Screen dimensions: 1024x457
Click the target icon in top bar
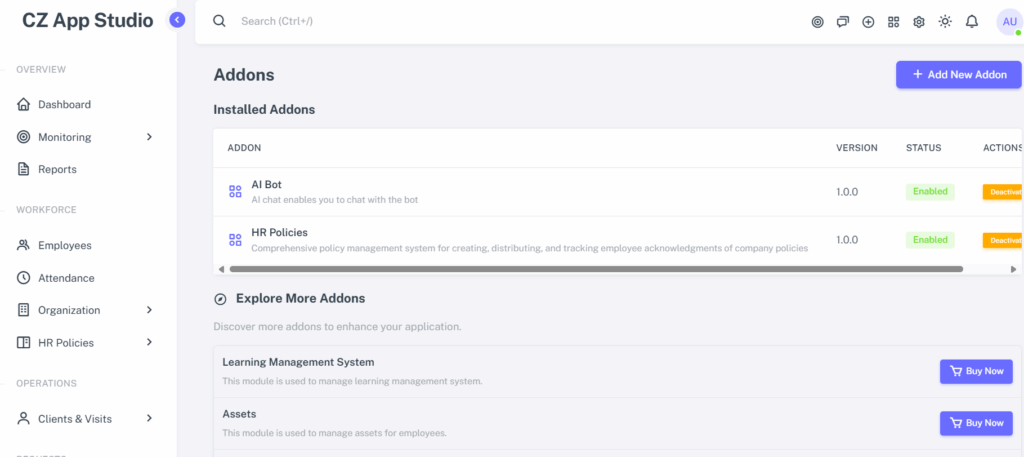[817, 22]
